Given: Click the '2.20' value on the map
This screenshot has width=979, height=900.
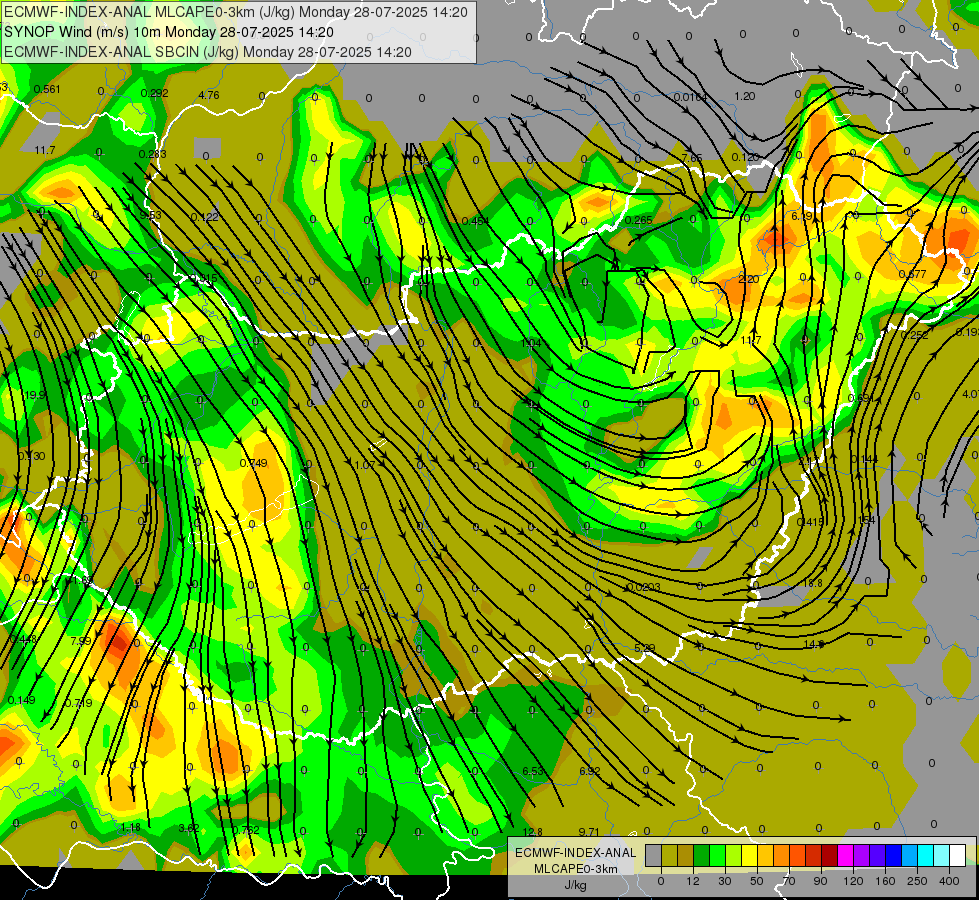Looking at the screenshot, I should [x=749, y=279].
